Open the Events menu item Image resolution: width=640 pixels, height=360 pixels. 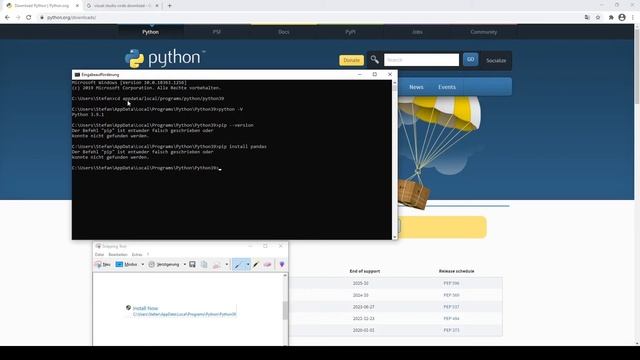(447, 87)
